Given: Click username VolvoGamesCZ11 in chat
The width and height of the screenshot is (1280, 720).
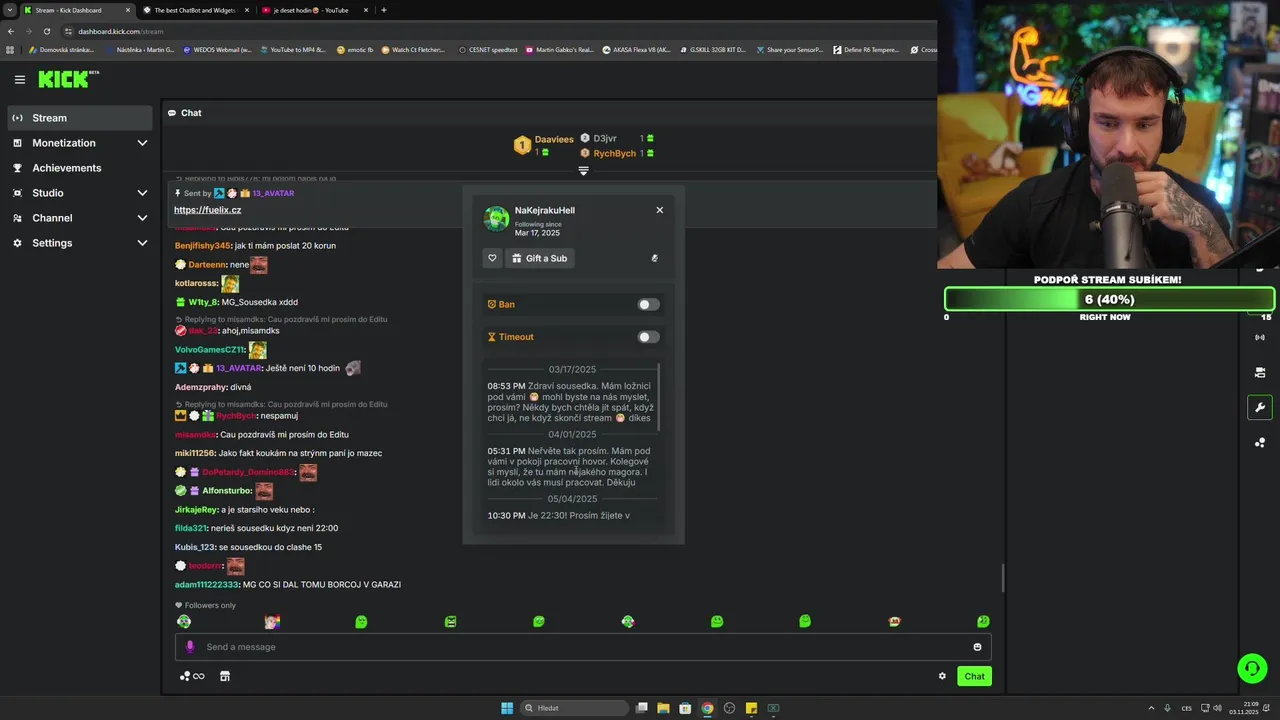Looking at the screenshot, I should pyautogui.click(x=210, y=350).
